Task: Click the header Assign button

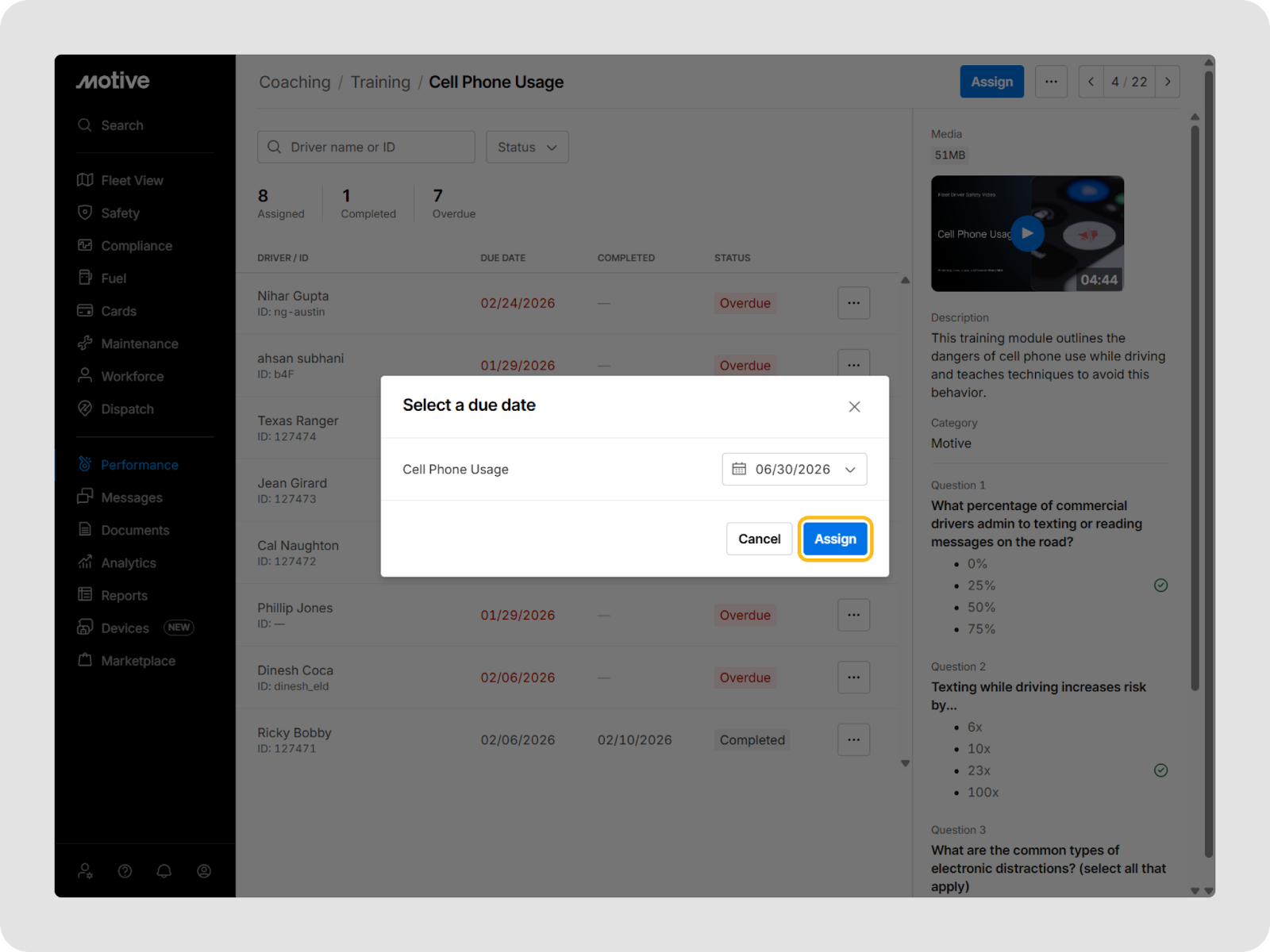Action: [992, 82]
